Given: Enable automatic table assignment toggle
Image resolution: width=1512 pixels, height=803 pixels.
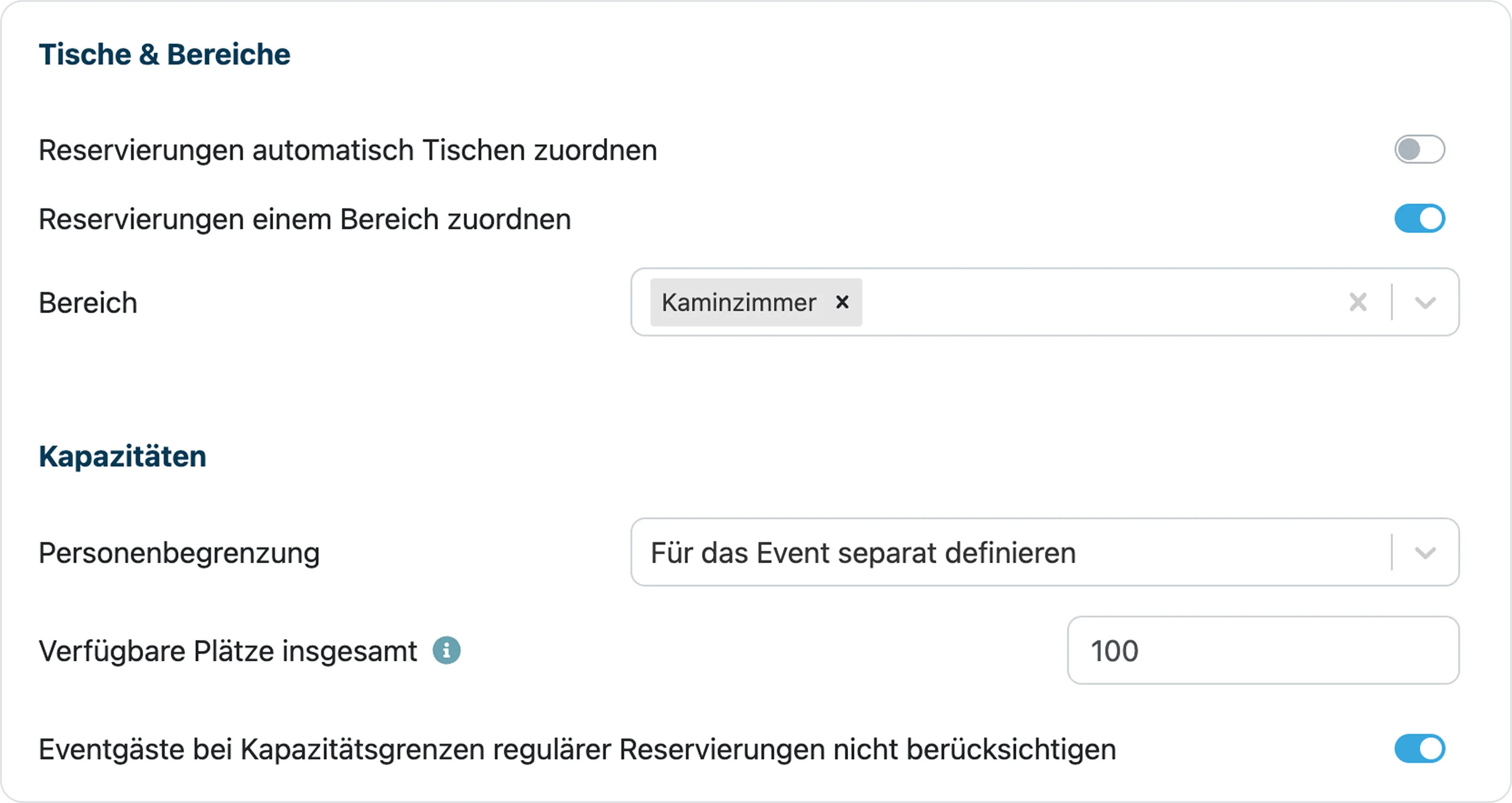Looking at the screenshot, I should click(1419, 149).
